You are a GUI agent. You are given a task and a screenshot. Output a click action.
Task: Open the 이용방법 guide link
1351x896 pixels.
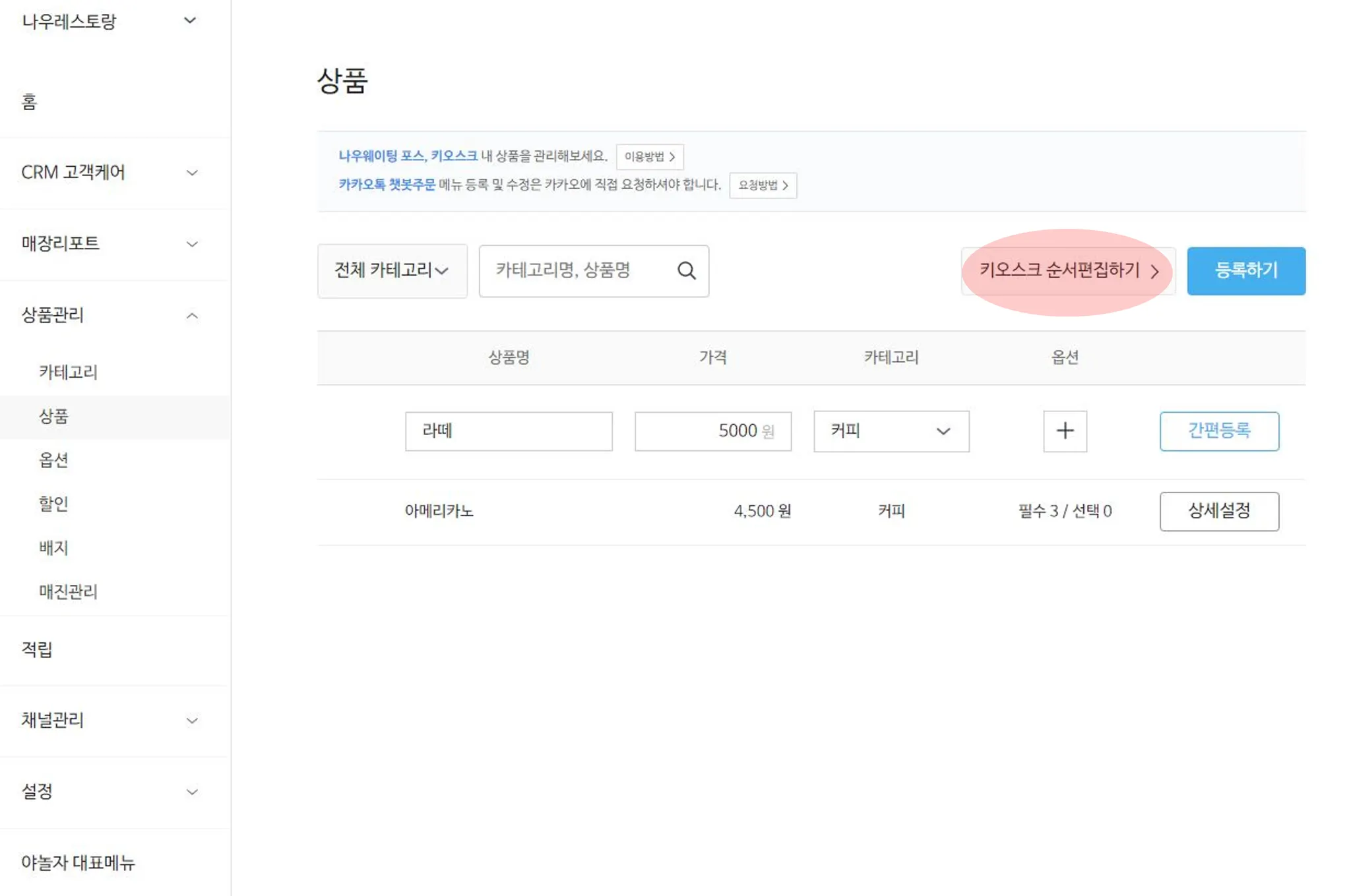649,157
